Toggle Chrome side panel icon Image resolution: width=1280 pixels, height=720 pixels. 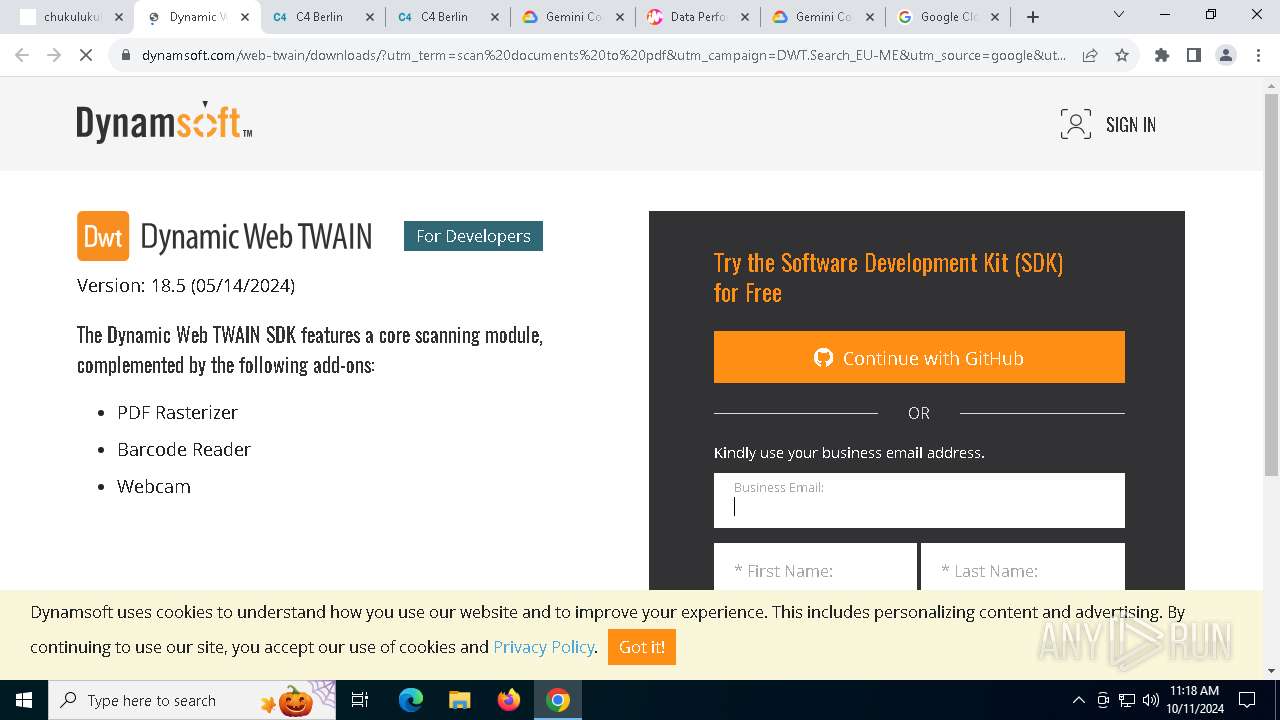[x=1194, y=55]
